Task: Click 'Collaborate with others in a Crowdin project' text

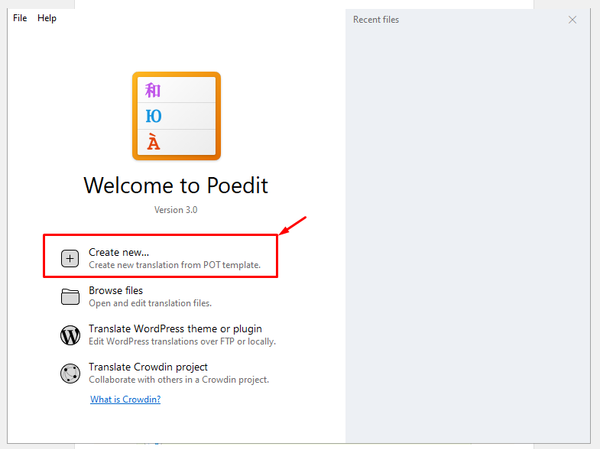Action: point(179,380)
